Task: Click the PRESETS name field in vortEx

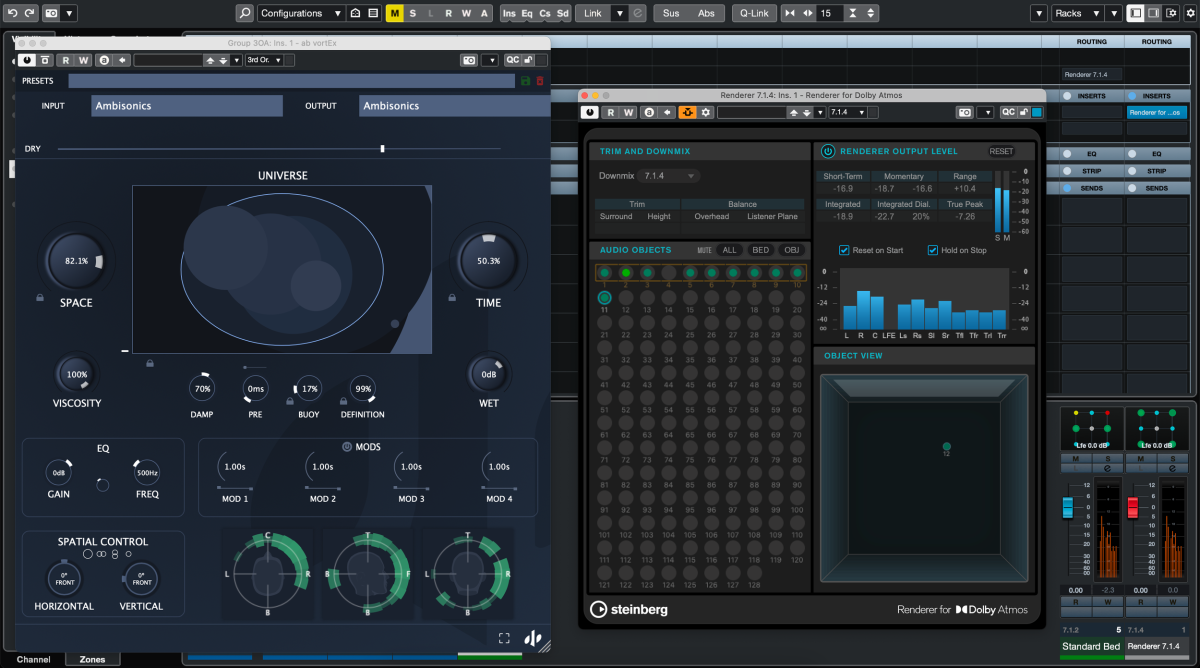Action: tap(292, 80)
